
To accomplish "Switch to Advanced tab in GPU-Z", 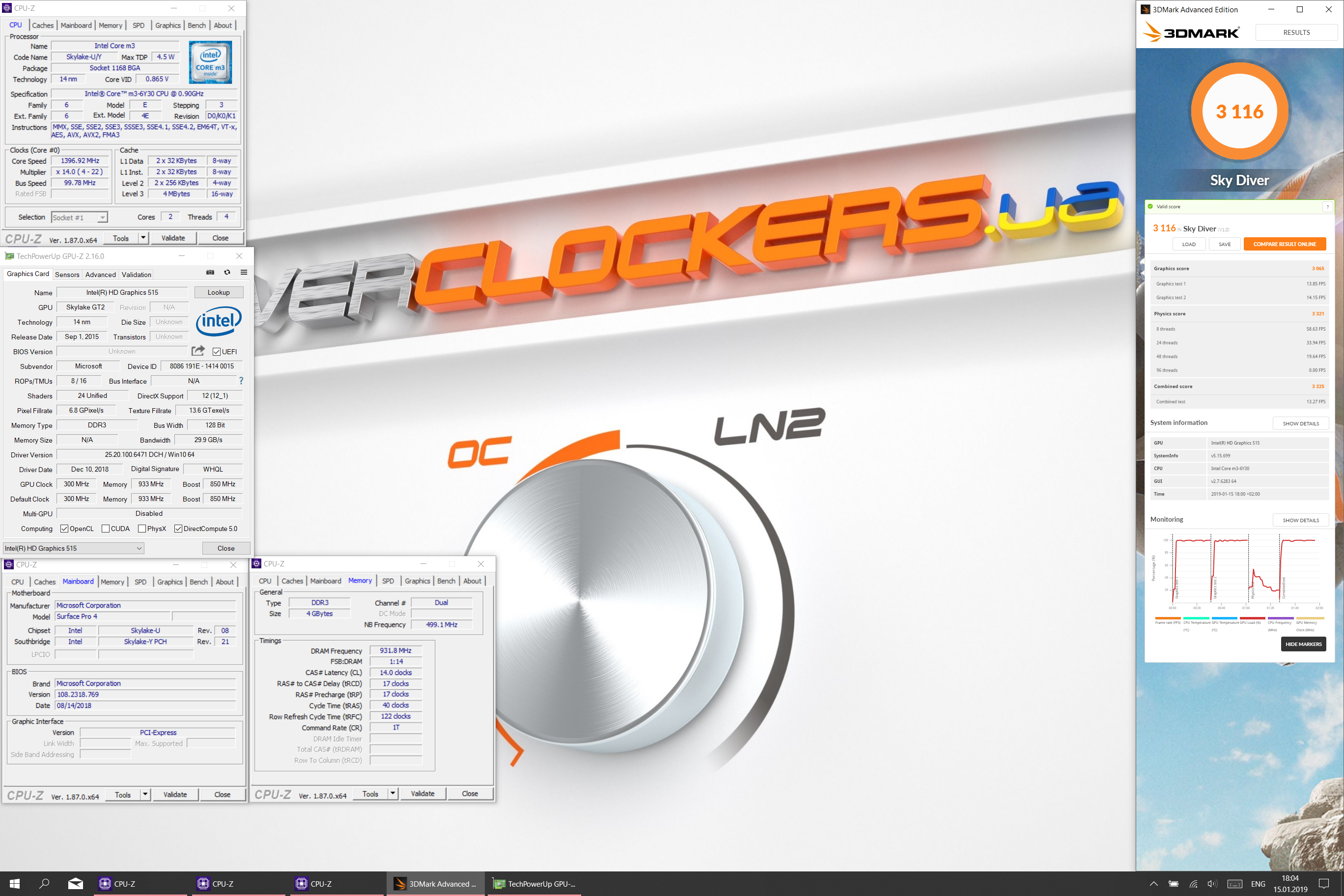I will pyautogui.click(x=101, y=274).
